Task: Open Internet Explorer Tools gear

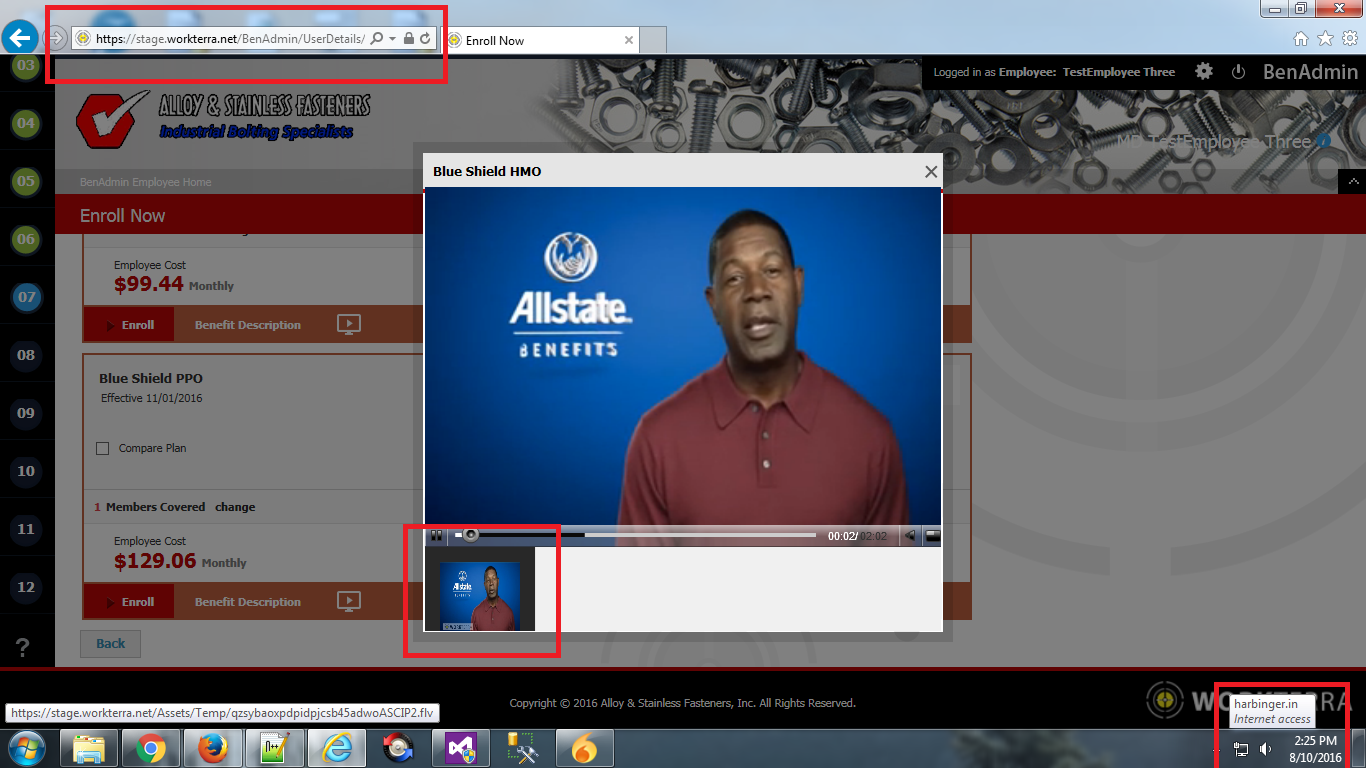Action: click(1350, 39)
